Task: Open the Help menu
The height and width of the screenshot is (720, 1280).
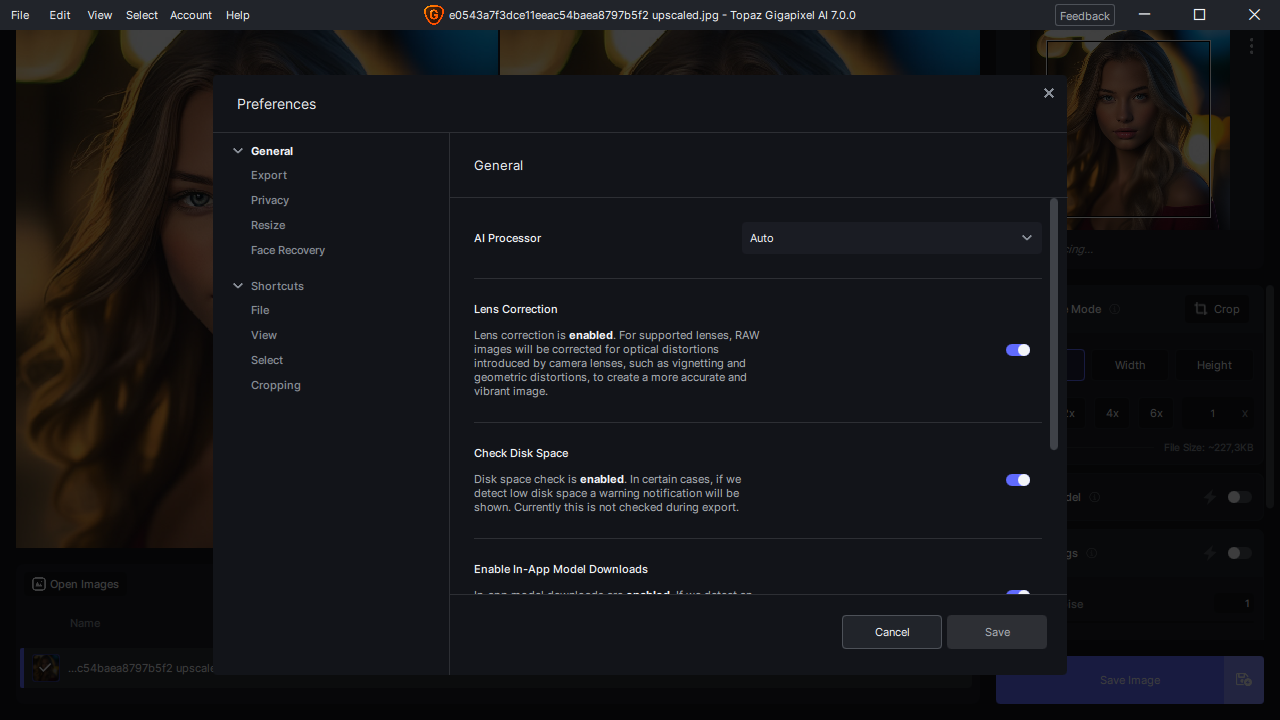Action: (238, 15)
